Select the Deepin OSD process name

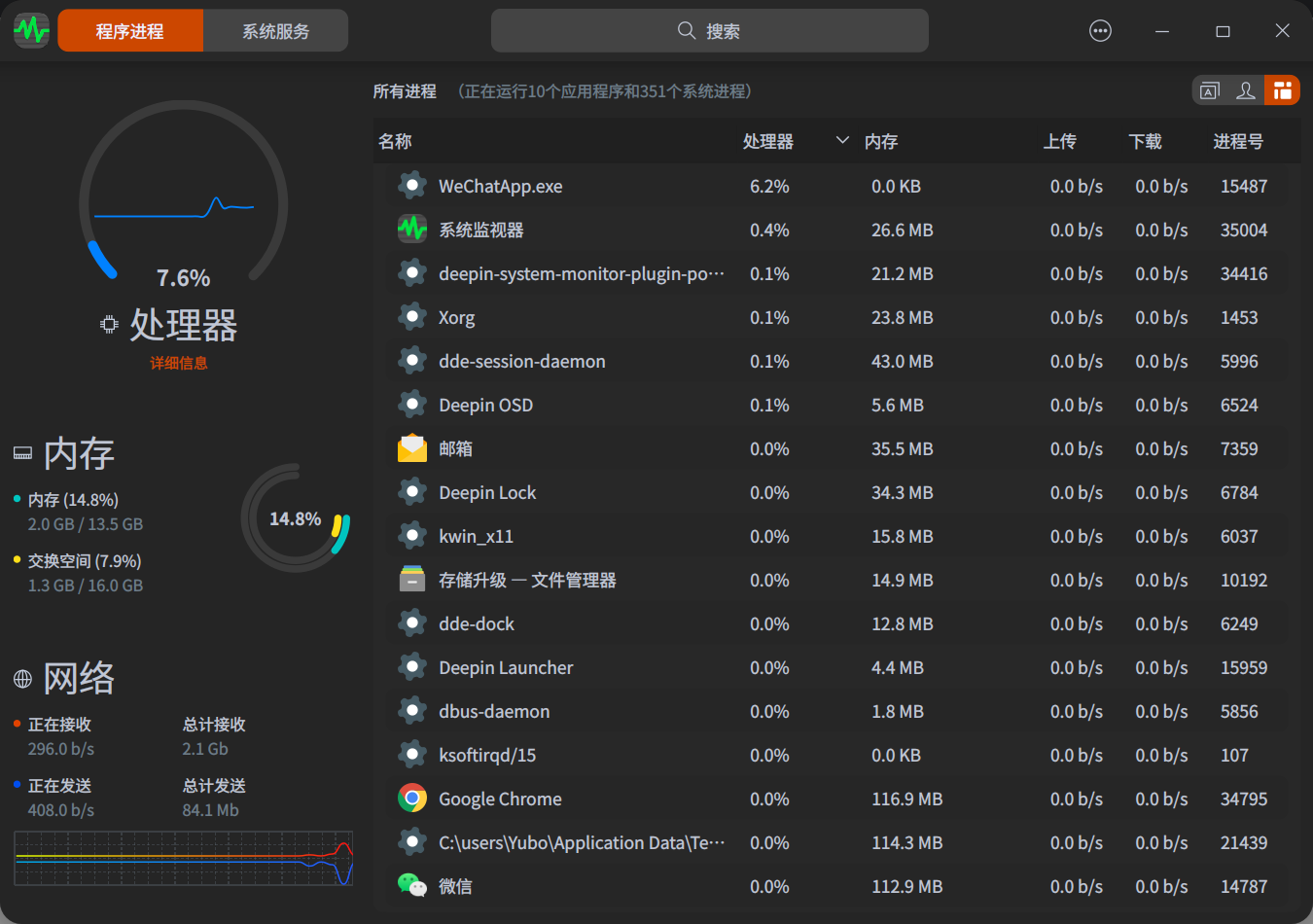pyautogui.click(x=486, y=406)
